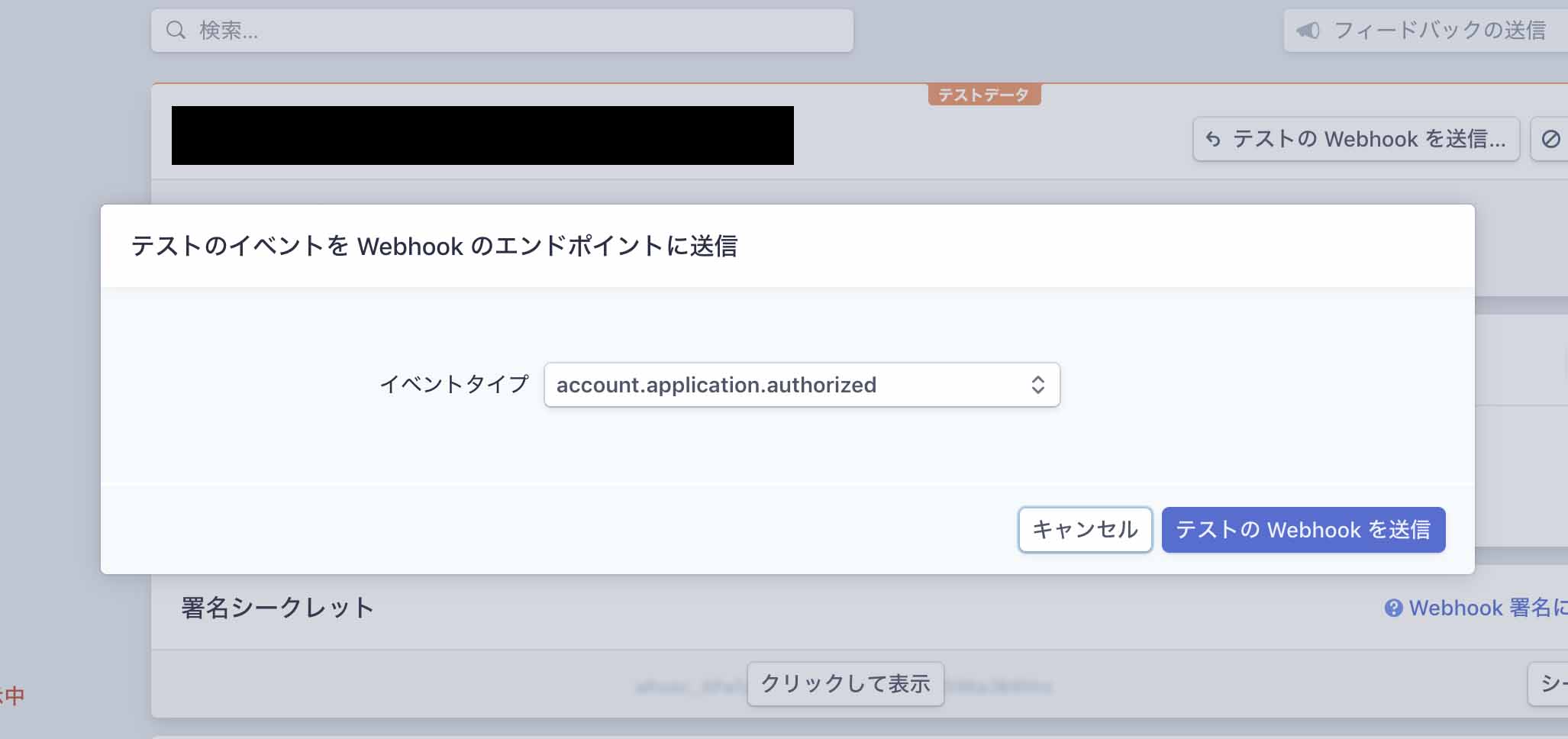
Task: Click the megaphone feedback icon
Action: pos(1308,31)
